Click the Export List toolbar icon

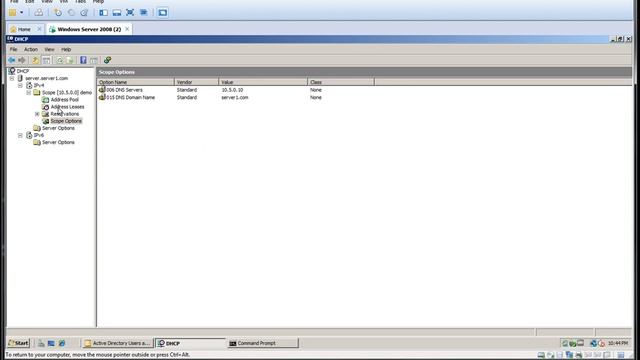pos(70,60)
